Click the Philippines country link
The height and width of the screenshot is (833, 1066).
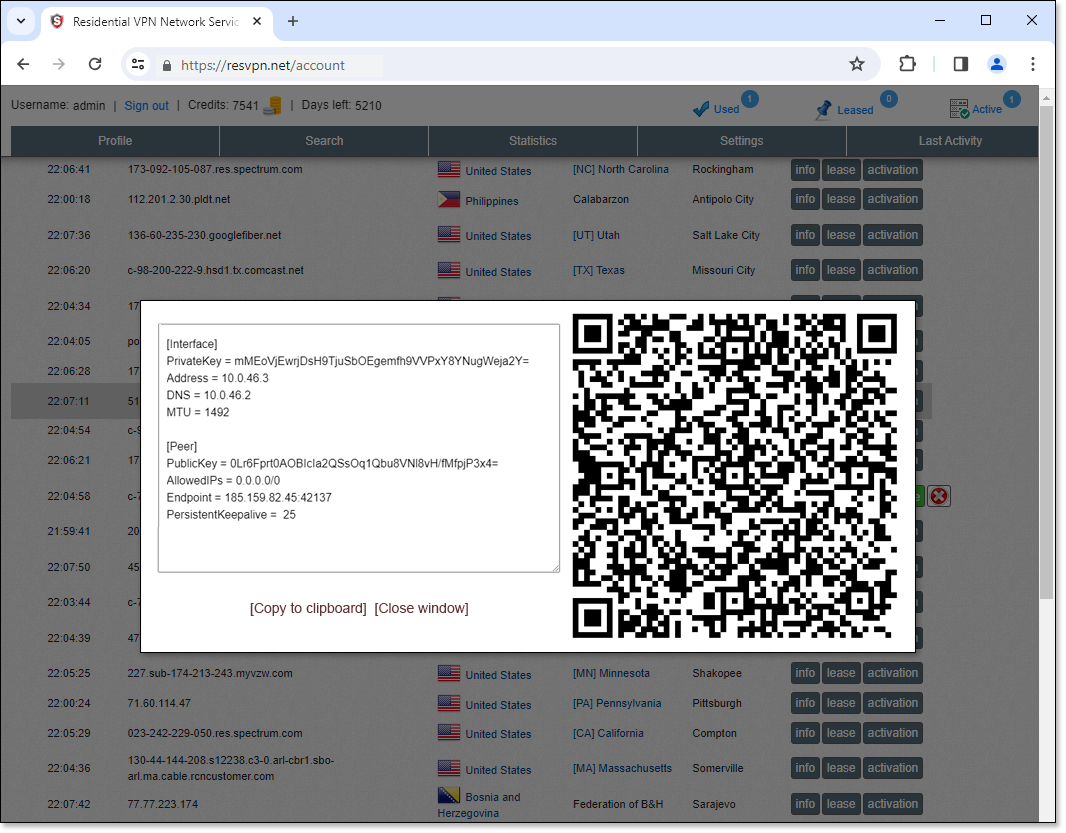click(x=492, y=201)
